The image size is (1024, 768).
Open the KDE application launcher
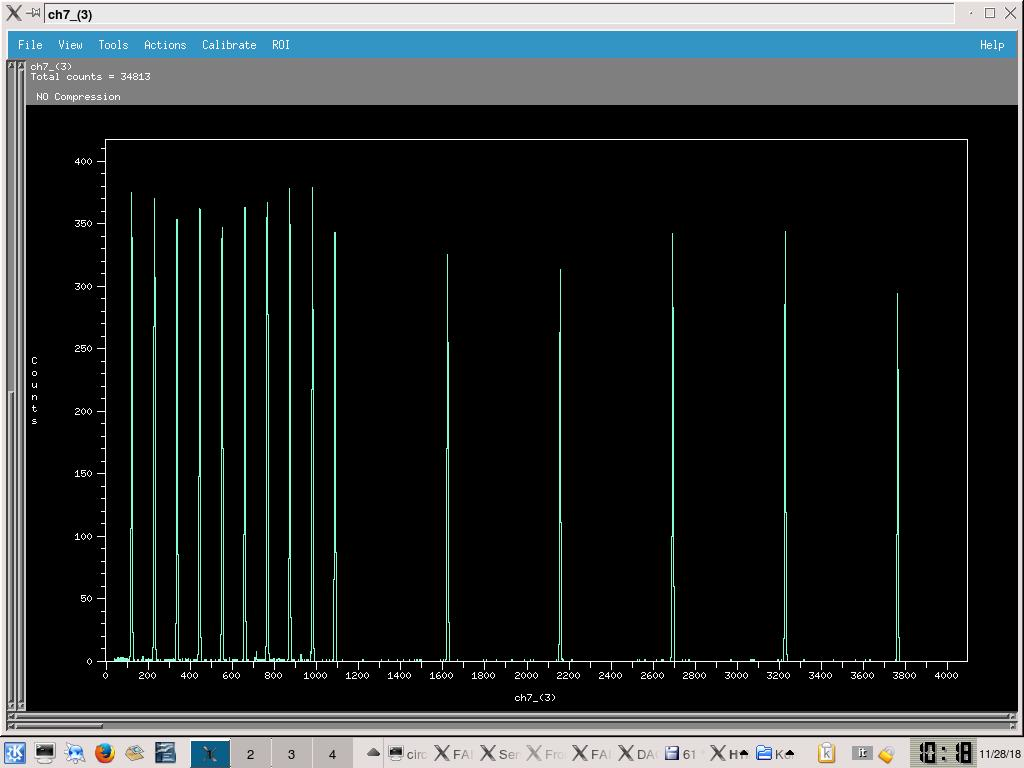[x=14, y=753]
